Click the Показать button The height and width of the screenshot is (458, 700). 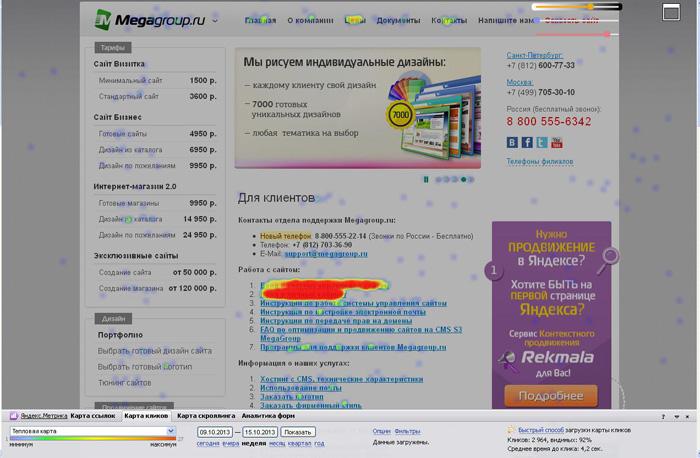(298, 432)
